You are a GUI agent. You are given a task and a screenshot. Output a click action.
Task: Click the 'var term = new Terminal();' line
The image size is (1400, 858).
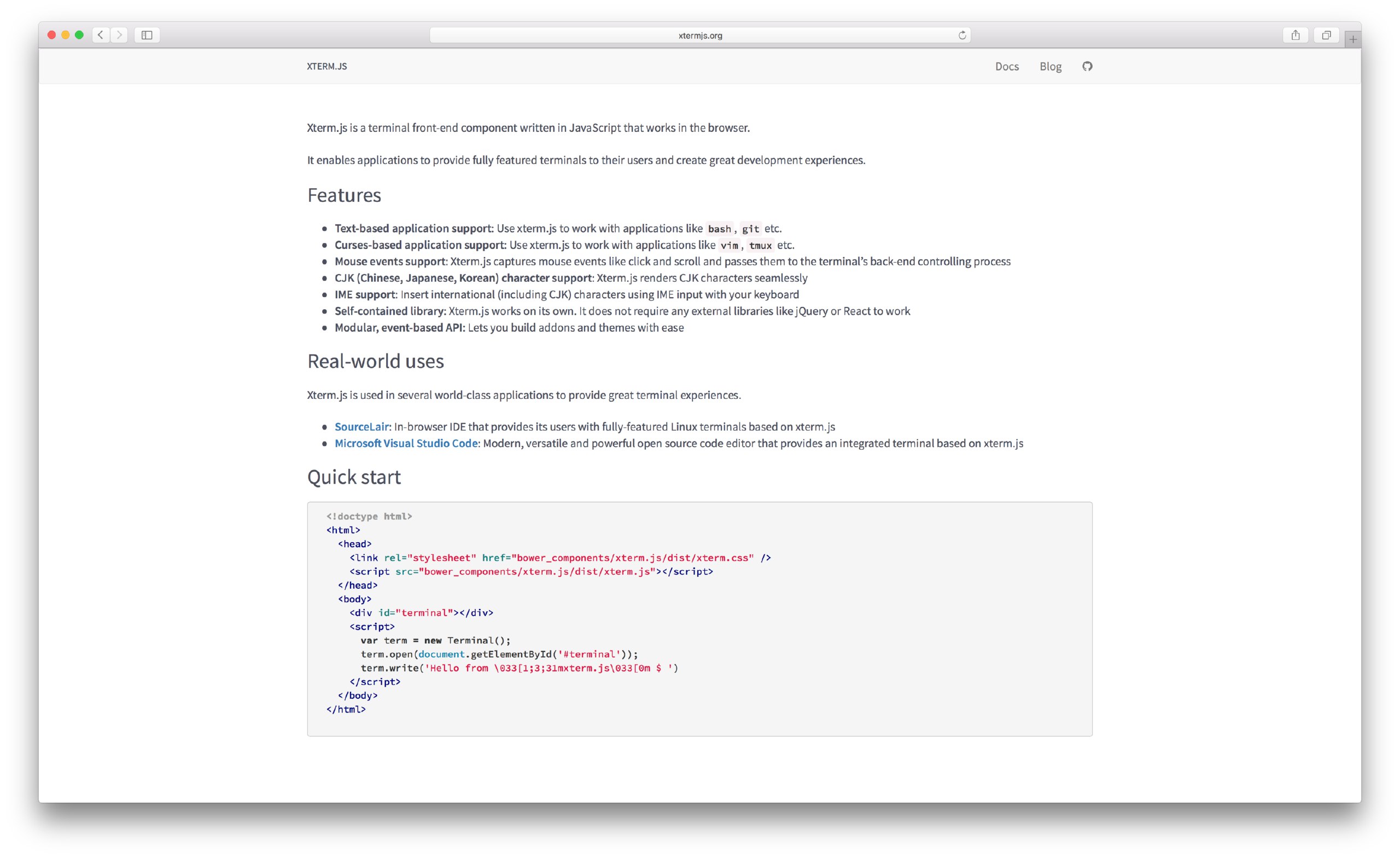(x=436, y=640)
